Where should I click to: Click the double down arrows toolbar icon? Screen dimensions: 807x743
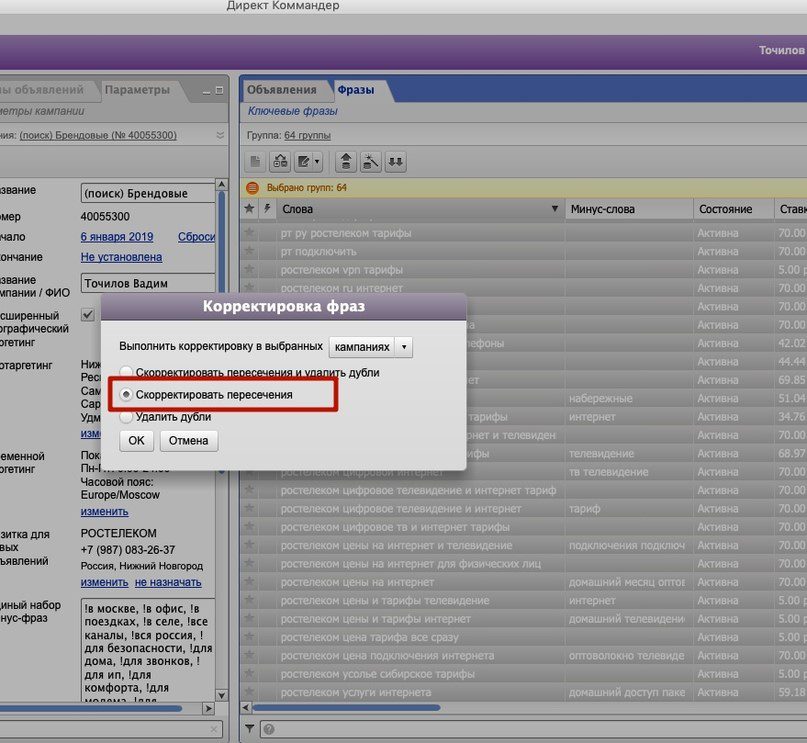coord(396,161)
